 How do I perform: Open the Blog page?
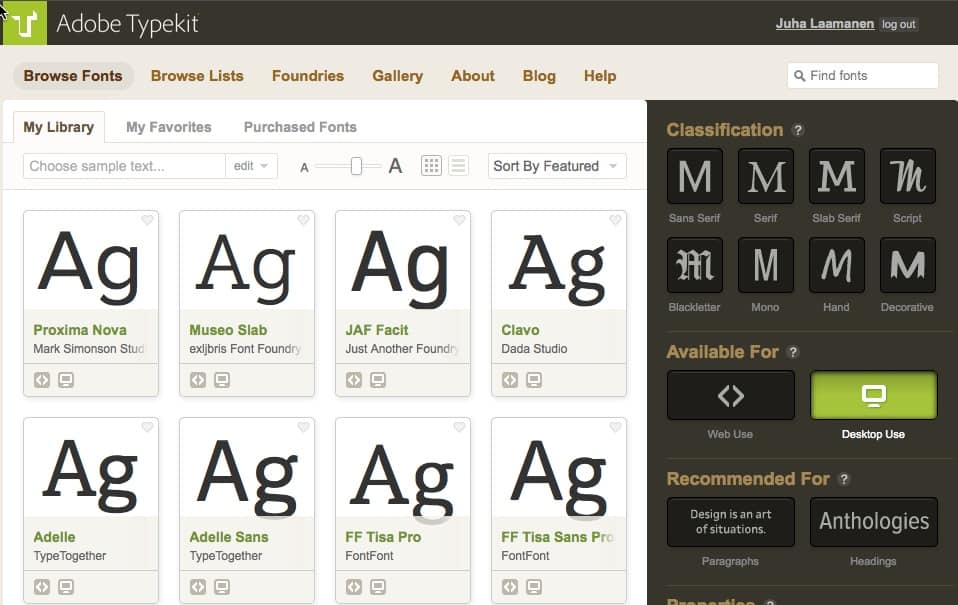tap(539, 76)
